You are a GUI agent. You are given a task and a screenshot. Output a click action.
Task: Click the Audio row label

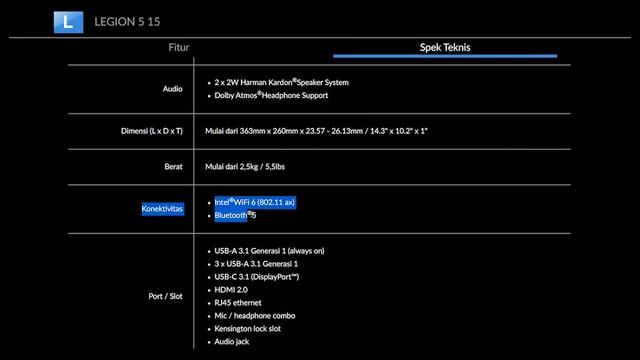click(x=173, y=89)
